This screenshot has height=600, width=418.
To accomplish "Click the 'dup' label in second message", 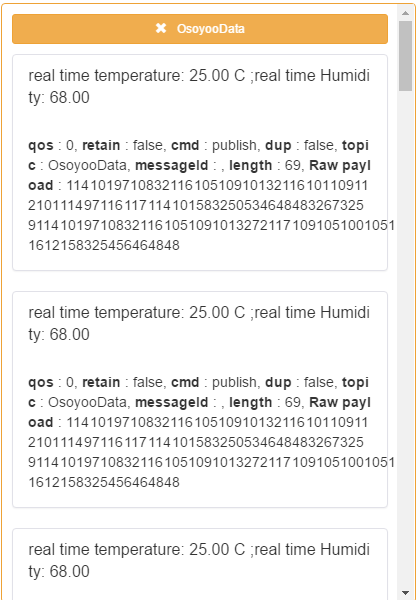I will pos(278,383).
